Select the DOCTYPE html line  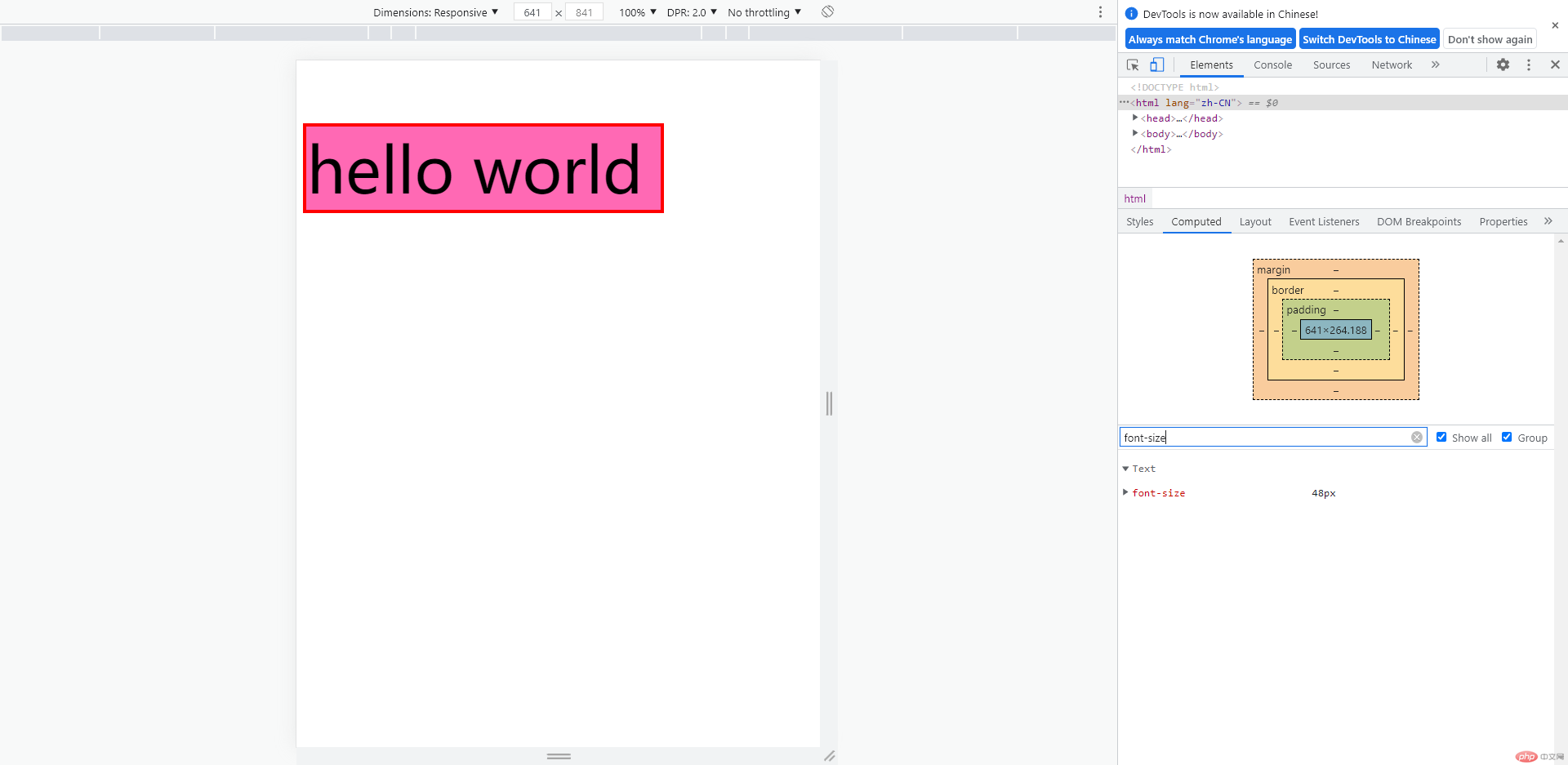coord(1174,87)
